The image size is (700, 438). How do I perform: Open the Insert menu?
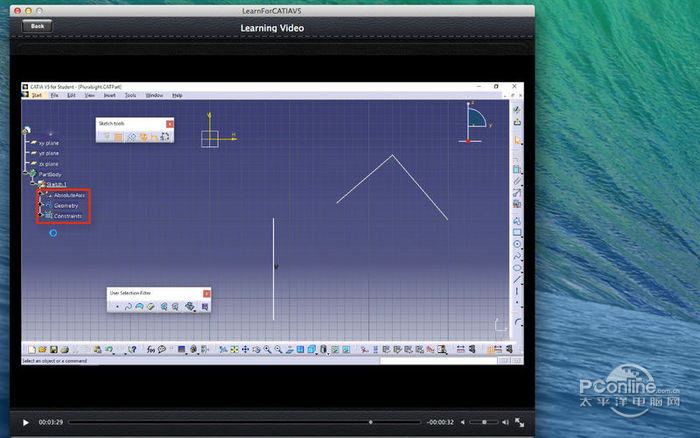[109, 95]
